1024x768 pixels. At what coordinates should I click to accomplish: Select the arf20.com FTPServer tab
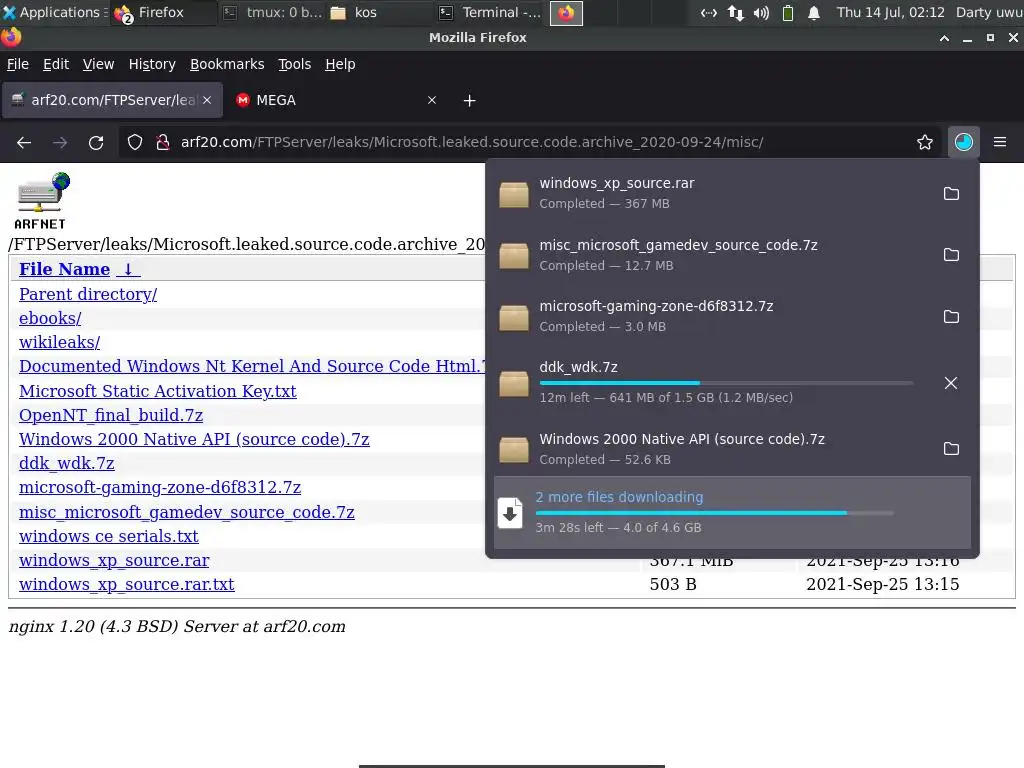tap(112, 100)
